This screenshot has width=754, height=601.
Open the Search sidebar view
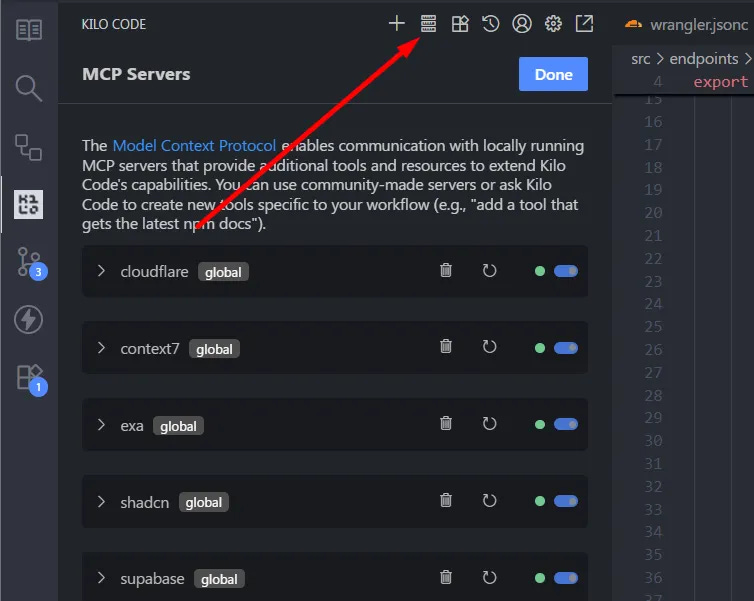(x=29, y=88)
